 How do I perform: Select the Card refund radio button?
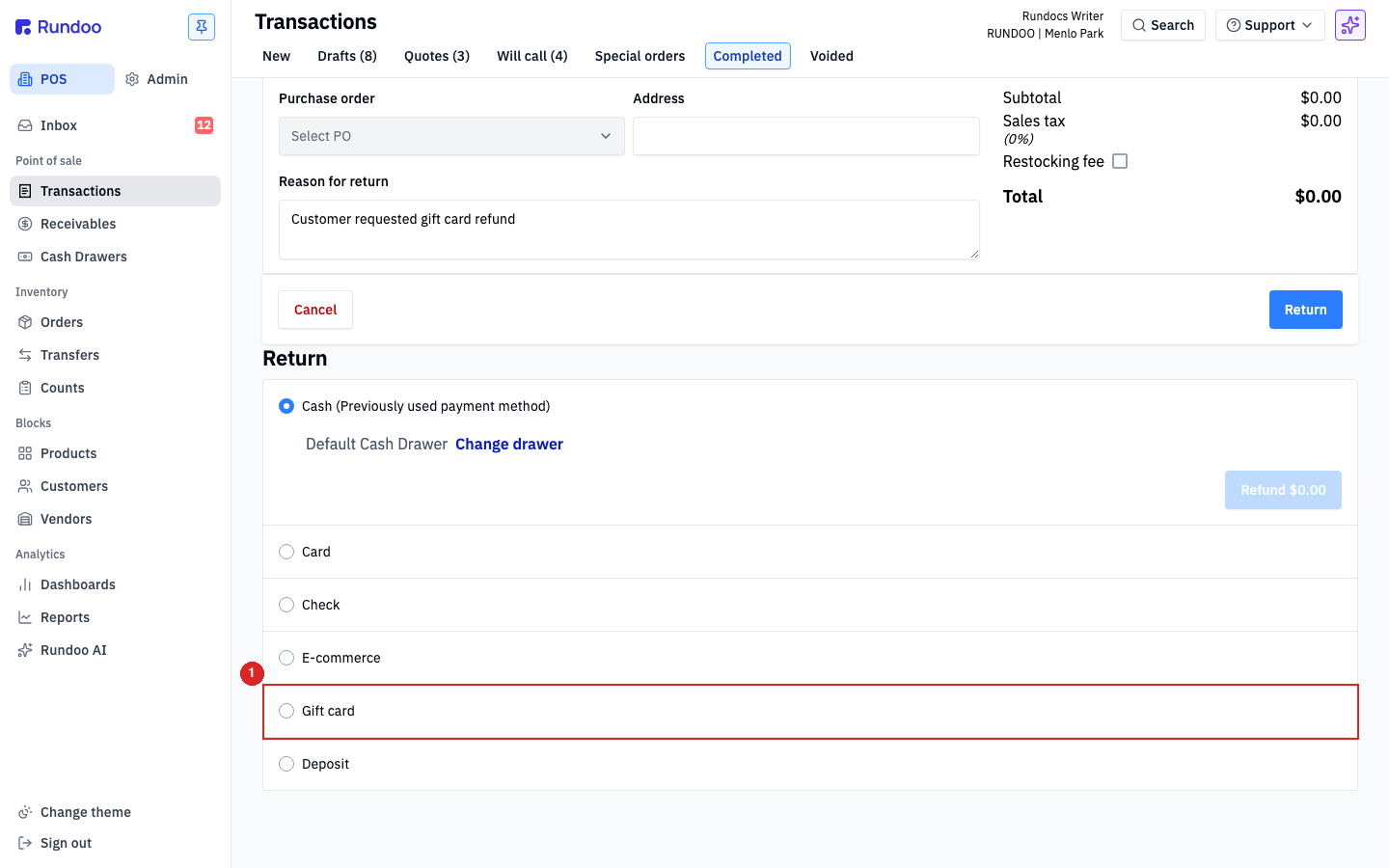[286, 552]
